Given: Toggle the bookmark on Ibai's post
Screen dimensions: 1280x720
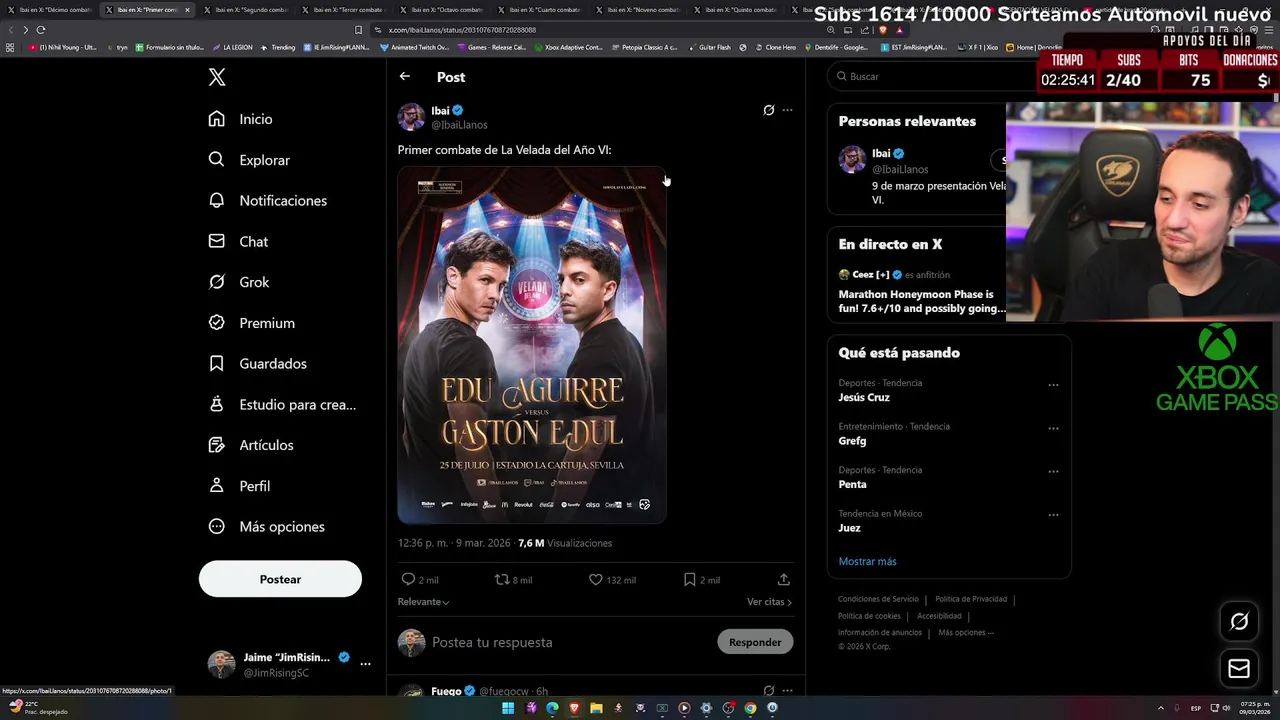Looking at the screenshot, I should 690,579.
